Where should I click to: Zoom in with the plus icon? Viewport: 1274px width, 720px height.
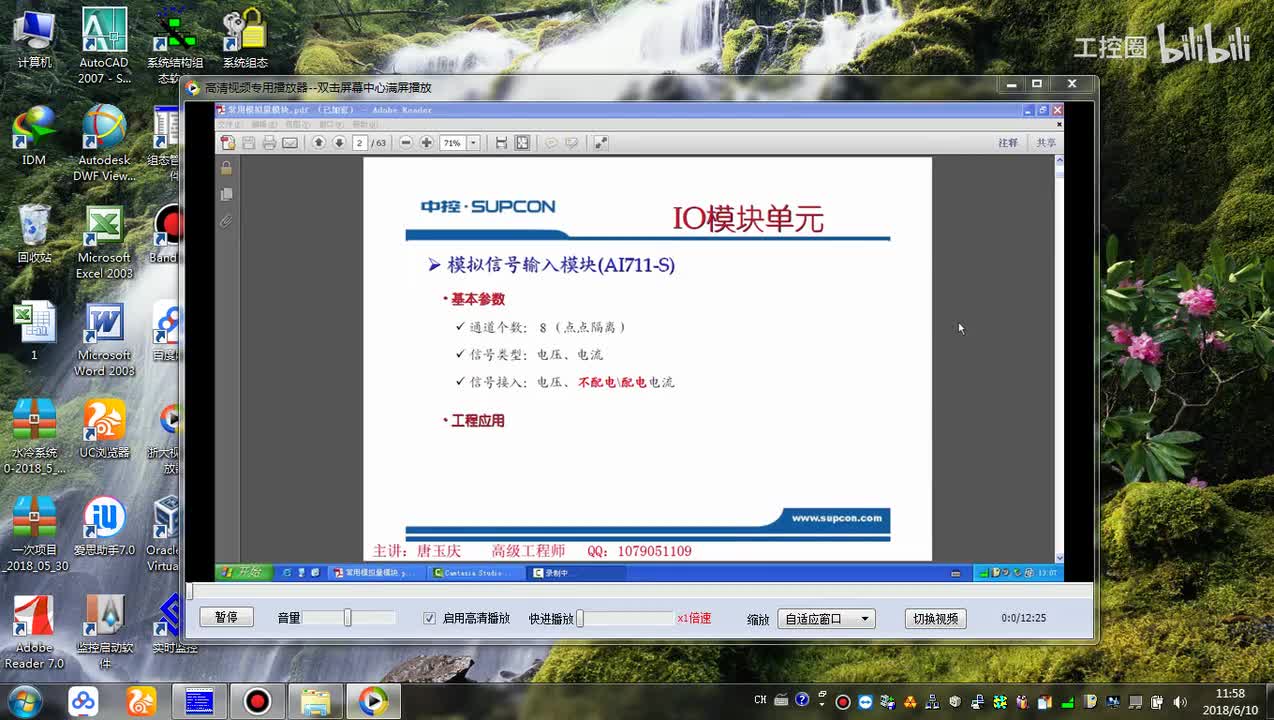(427, 143)
